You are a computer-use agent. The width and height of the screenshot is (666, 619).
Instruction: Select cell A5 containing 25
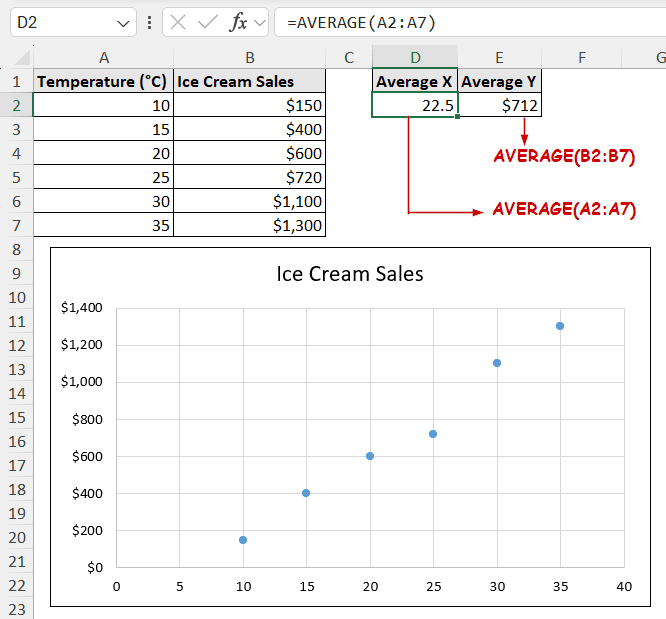(x=104, y=177)
